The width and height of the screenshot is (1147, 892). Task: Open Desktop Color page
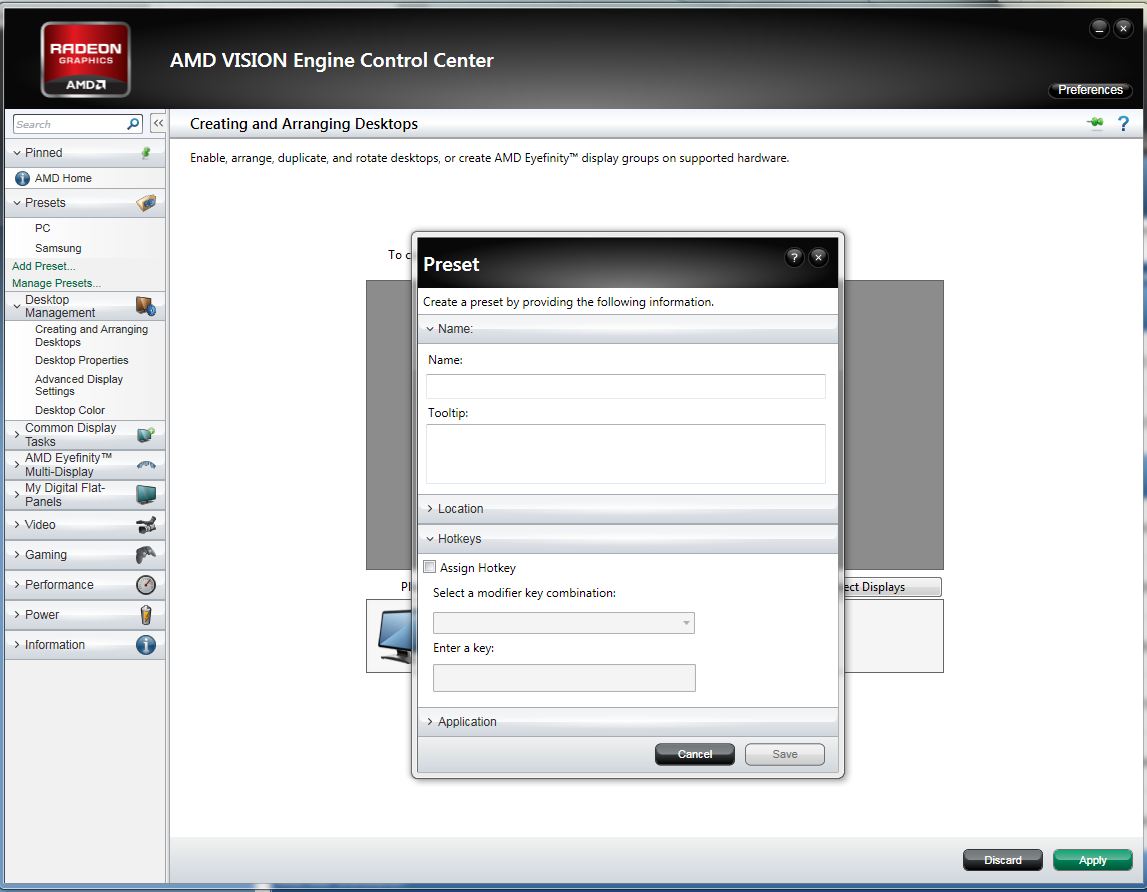point(69,410)
